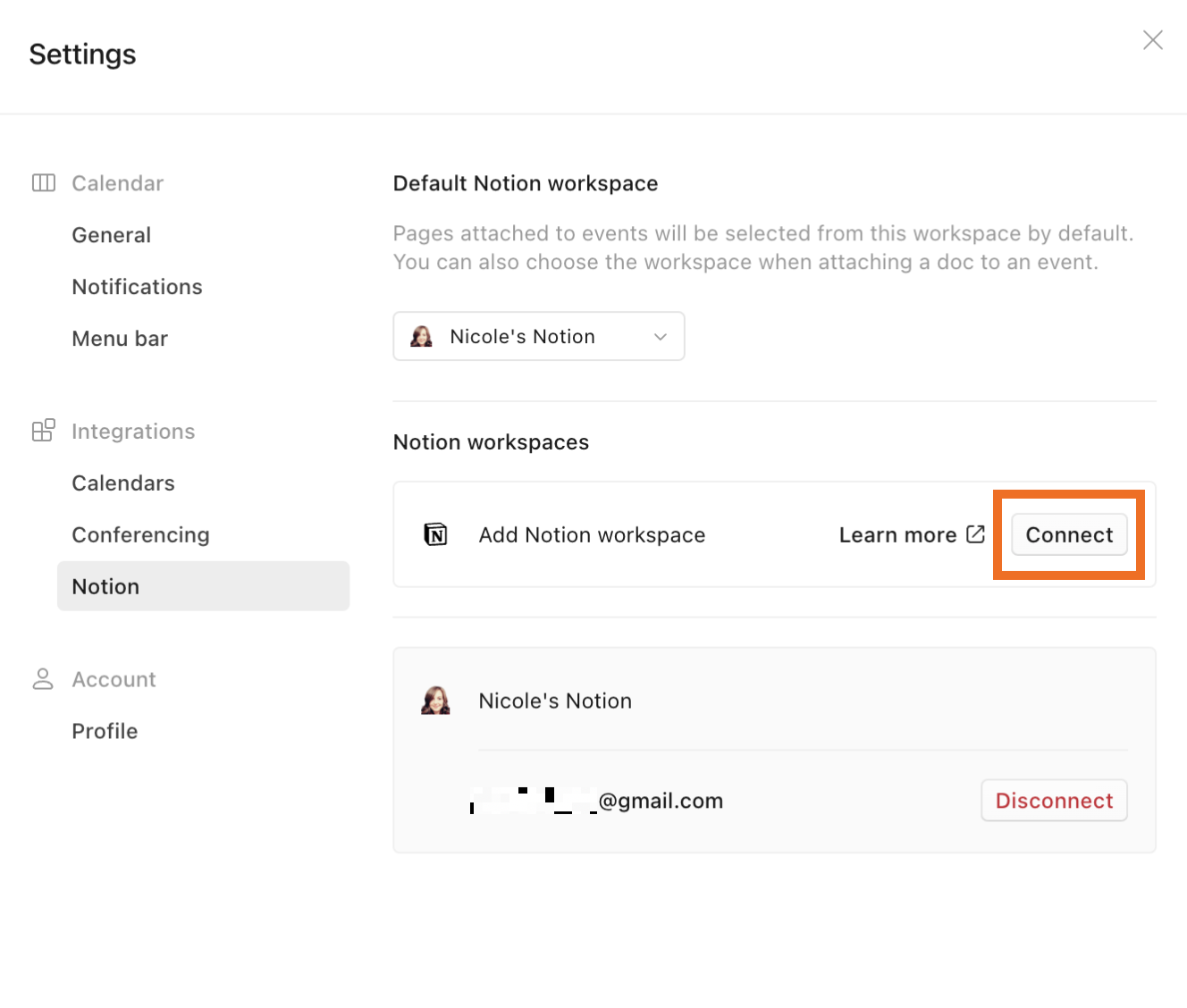Open Profile account settings
1187x1008 pixels.
pyautogui.click(x=105, y=731)
